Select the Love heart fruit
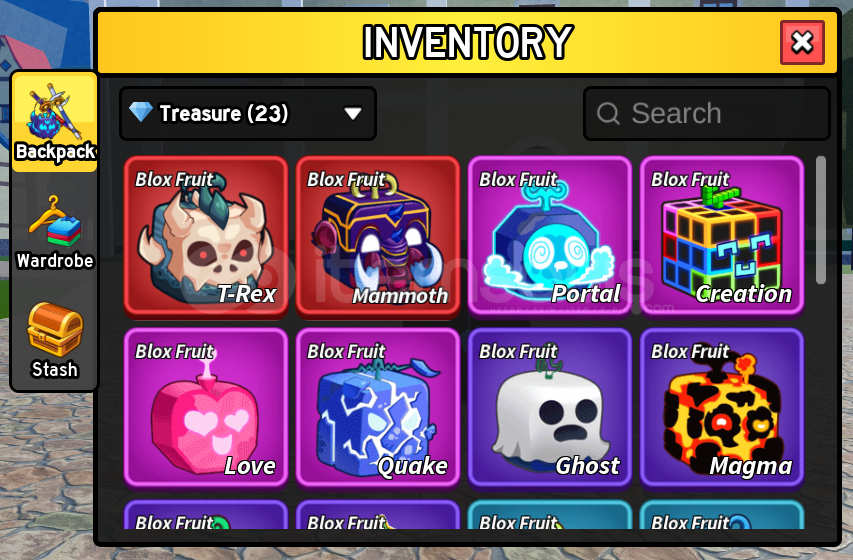The image size is (853, 560). [x=206, y=408]
